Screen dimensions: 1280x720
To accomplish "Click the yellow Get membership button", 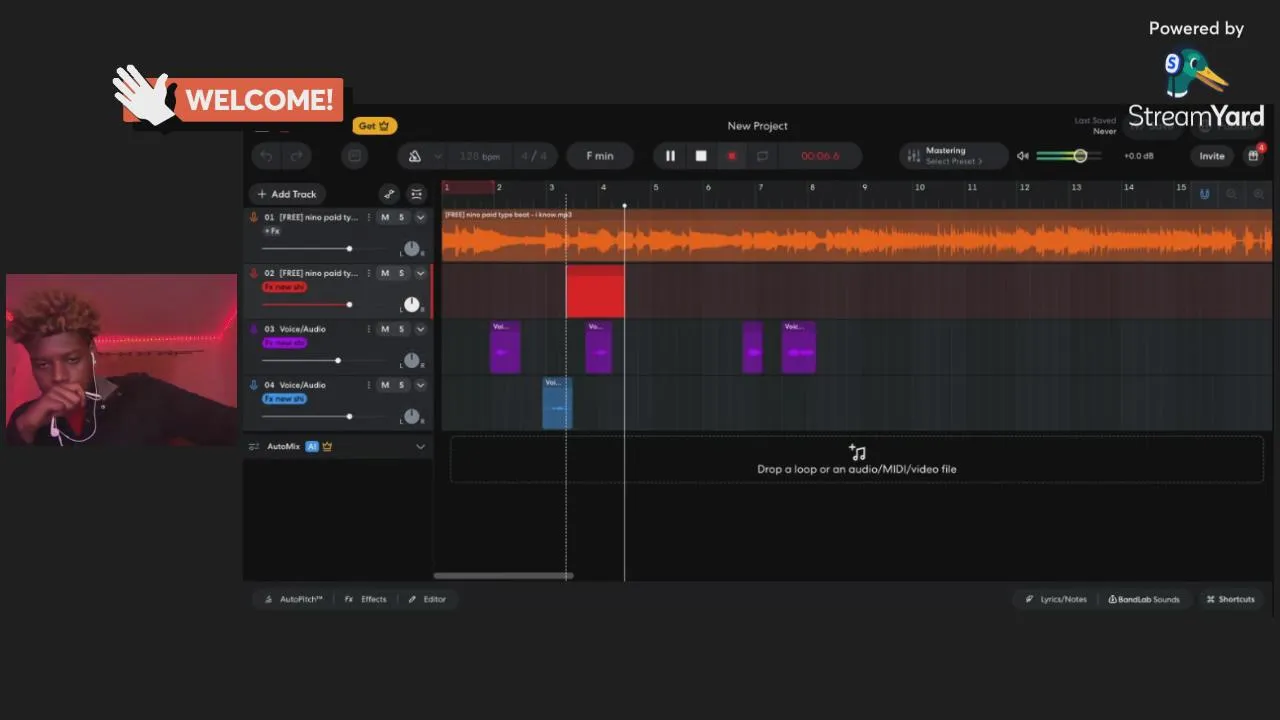I will [x=375, y=126].
